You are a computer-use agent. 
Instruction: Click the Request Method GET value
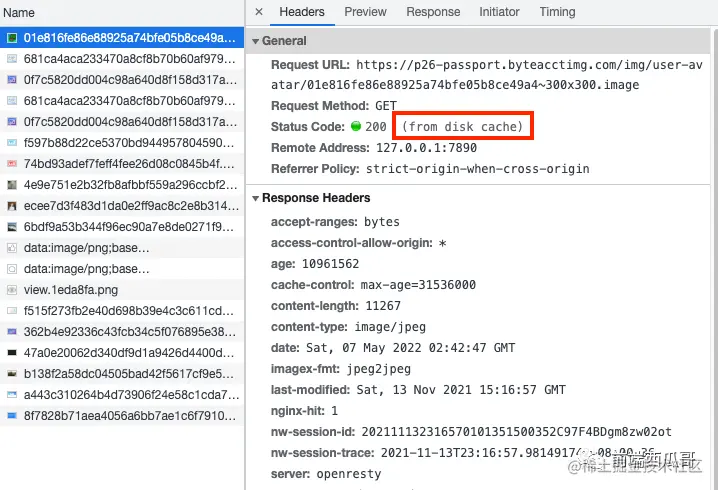tap(386, 106)
